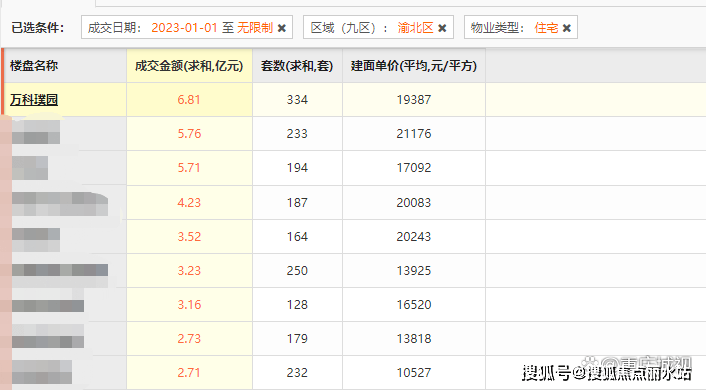Select the 10527 unit price cell
The width and height of the screenshot is (706, 390).
point(414,373)
